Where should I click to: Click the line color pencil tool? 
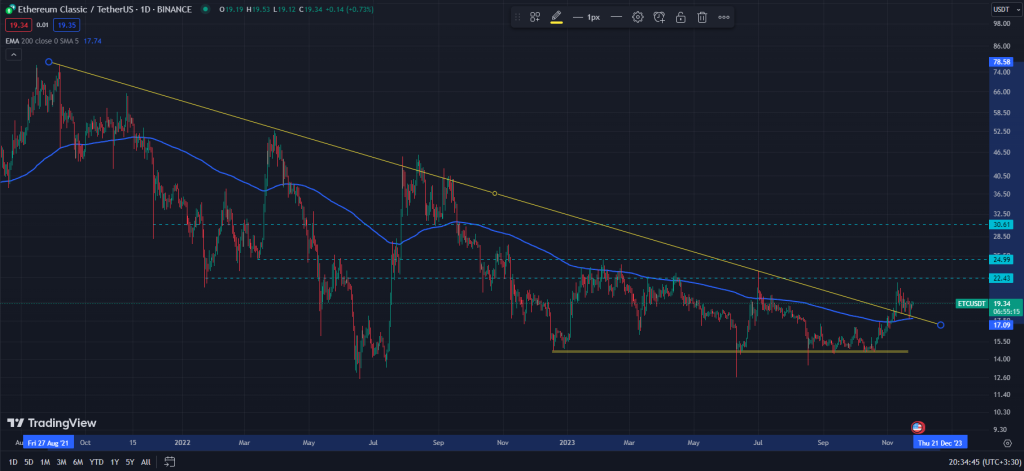pyautogui.click(x=556, y=17)
